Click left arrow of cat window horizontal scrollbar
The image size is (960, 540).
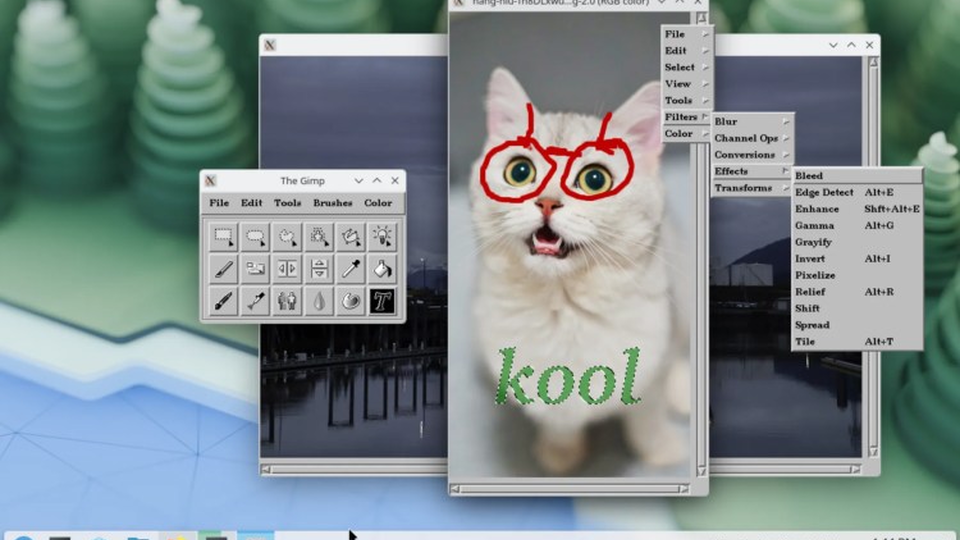pos(455,489)
